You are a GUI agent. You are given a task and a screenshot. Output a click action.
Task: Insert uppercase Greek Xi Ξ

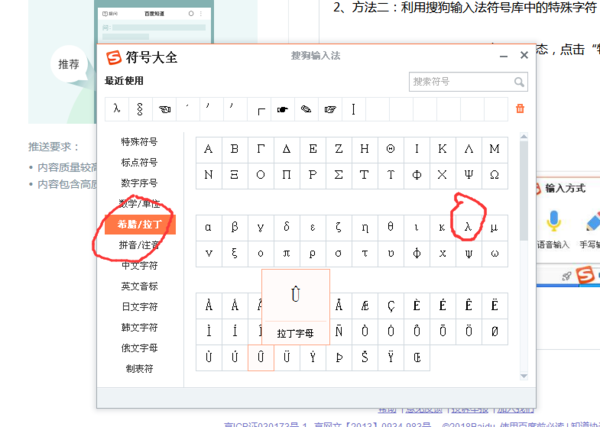click(x=235, y=176)
